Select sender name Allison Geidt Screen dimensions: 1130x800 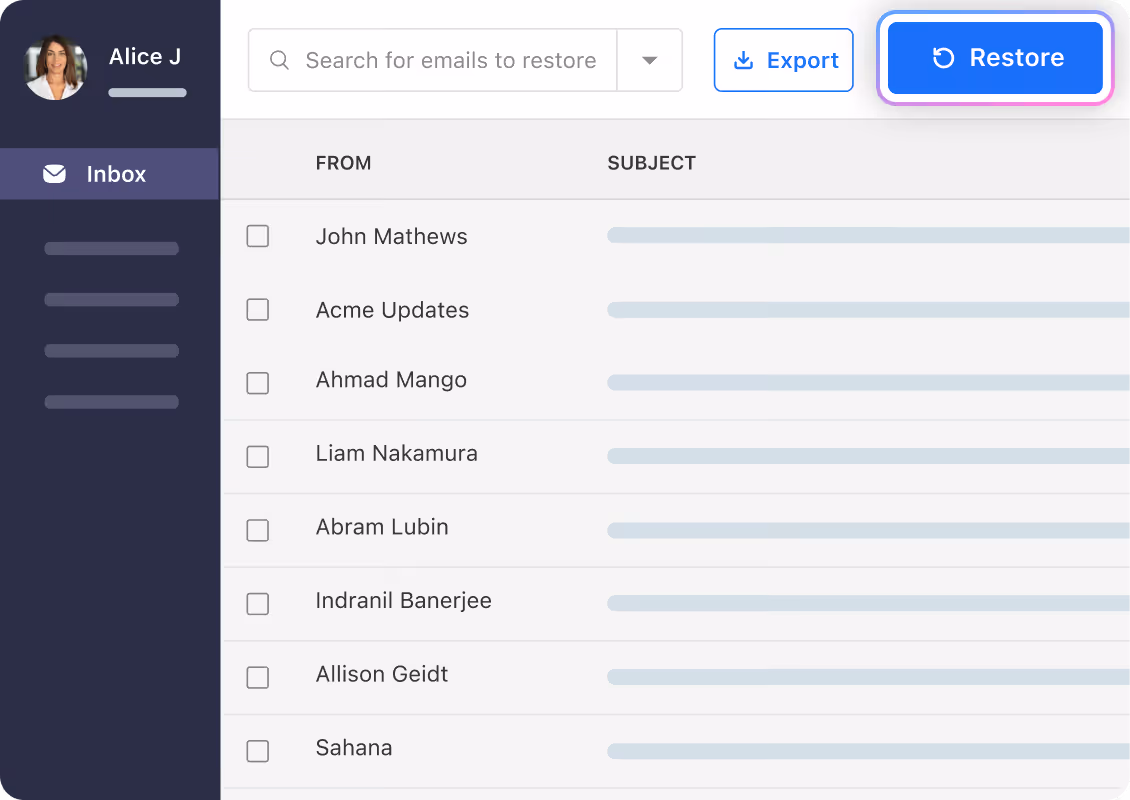(382, 674)
